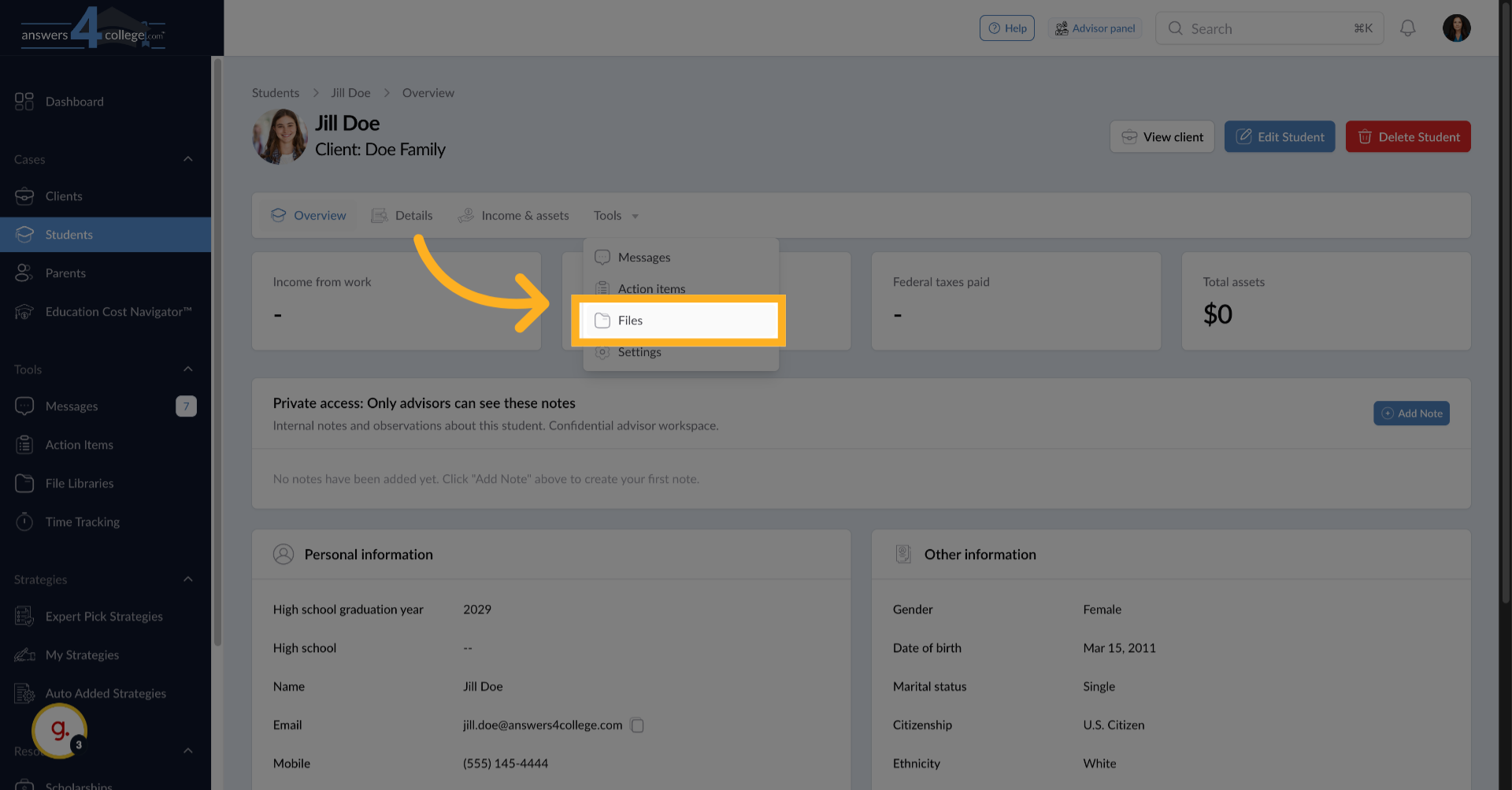
Task: Collapse the Strategies section
Action: coord(188,579)
